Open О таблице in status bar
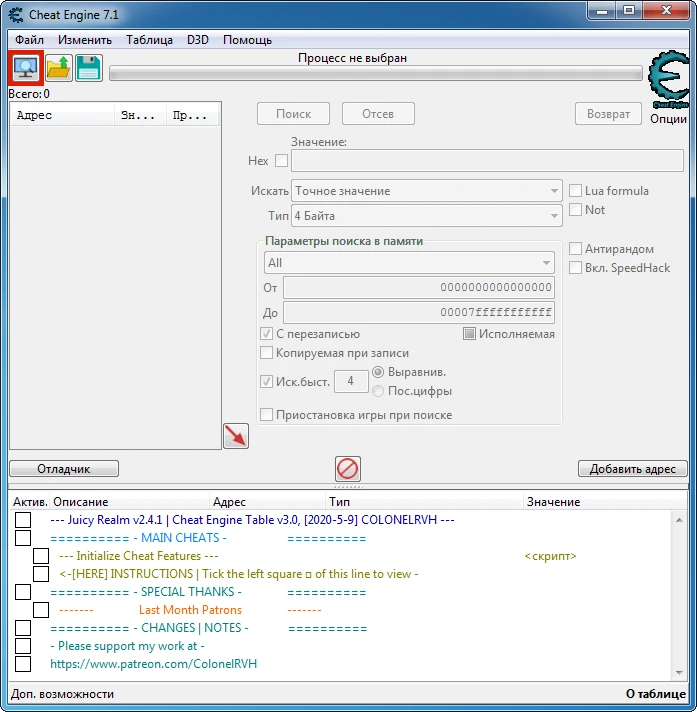Viewport: 697px width, 712px height. coord(656,694)
